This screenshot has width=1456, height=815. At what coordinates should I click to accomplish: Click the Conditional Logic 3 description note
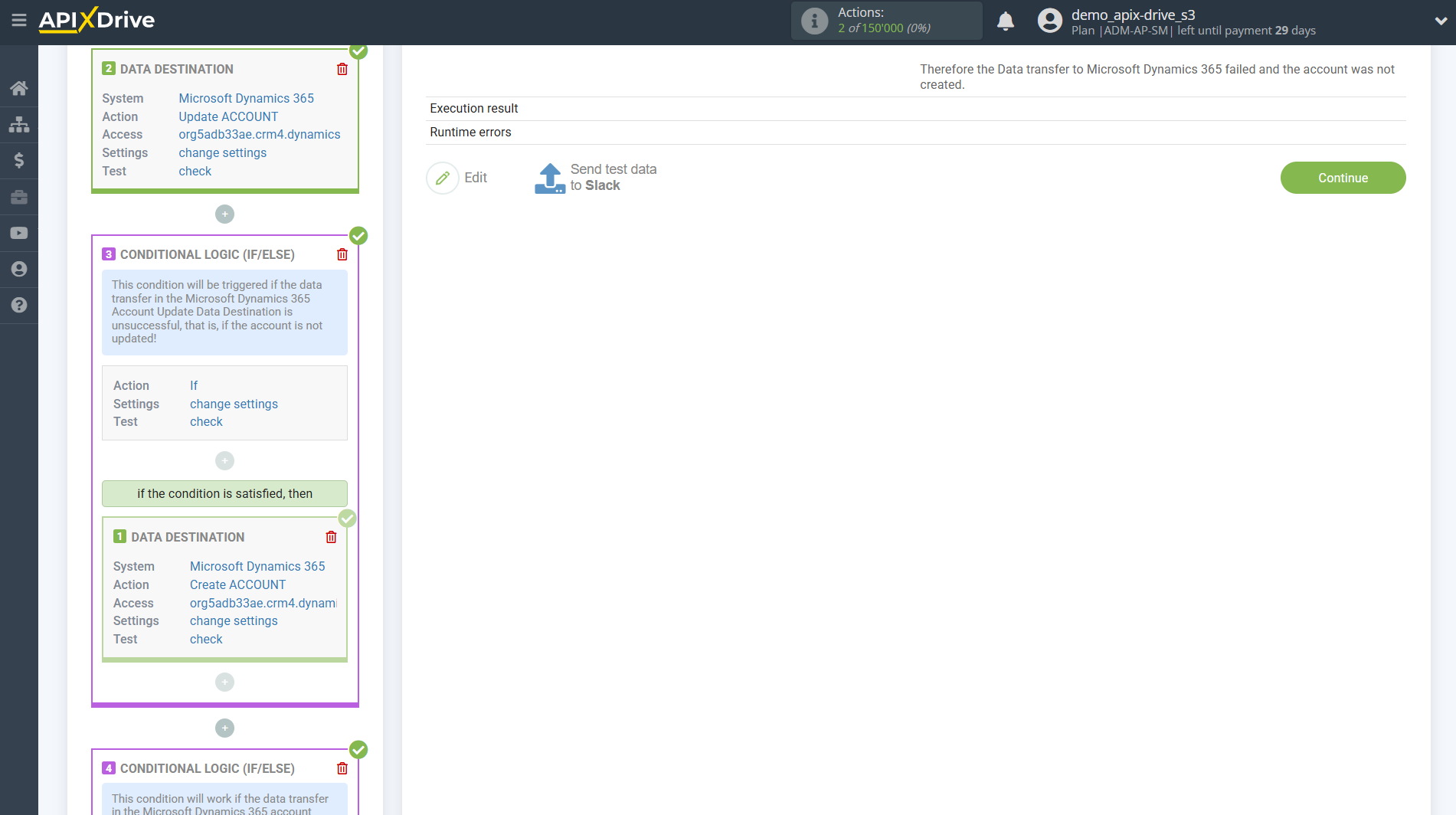click(x=224, y=312)
